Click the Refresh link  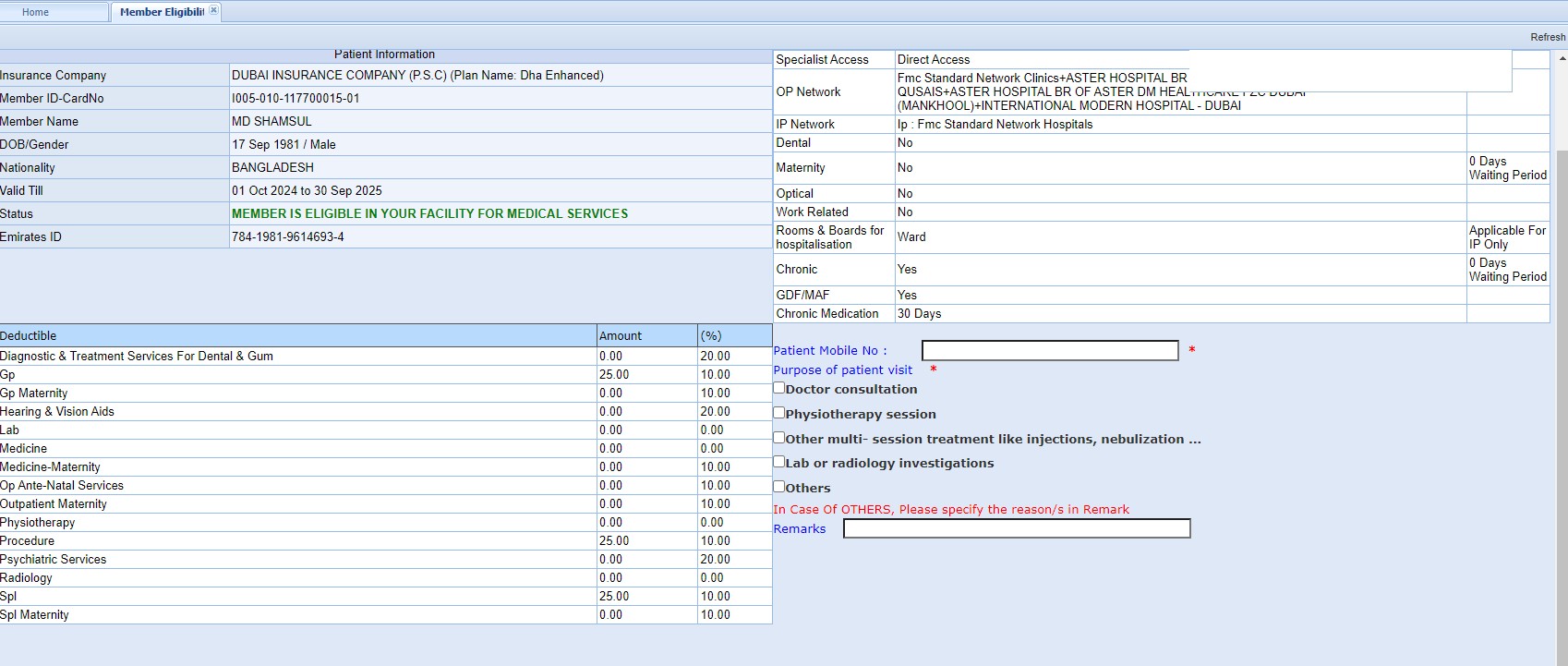point(1547,37)
